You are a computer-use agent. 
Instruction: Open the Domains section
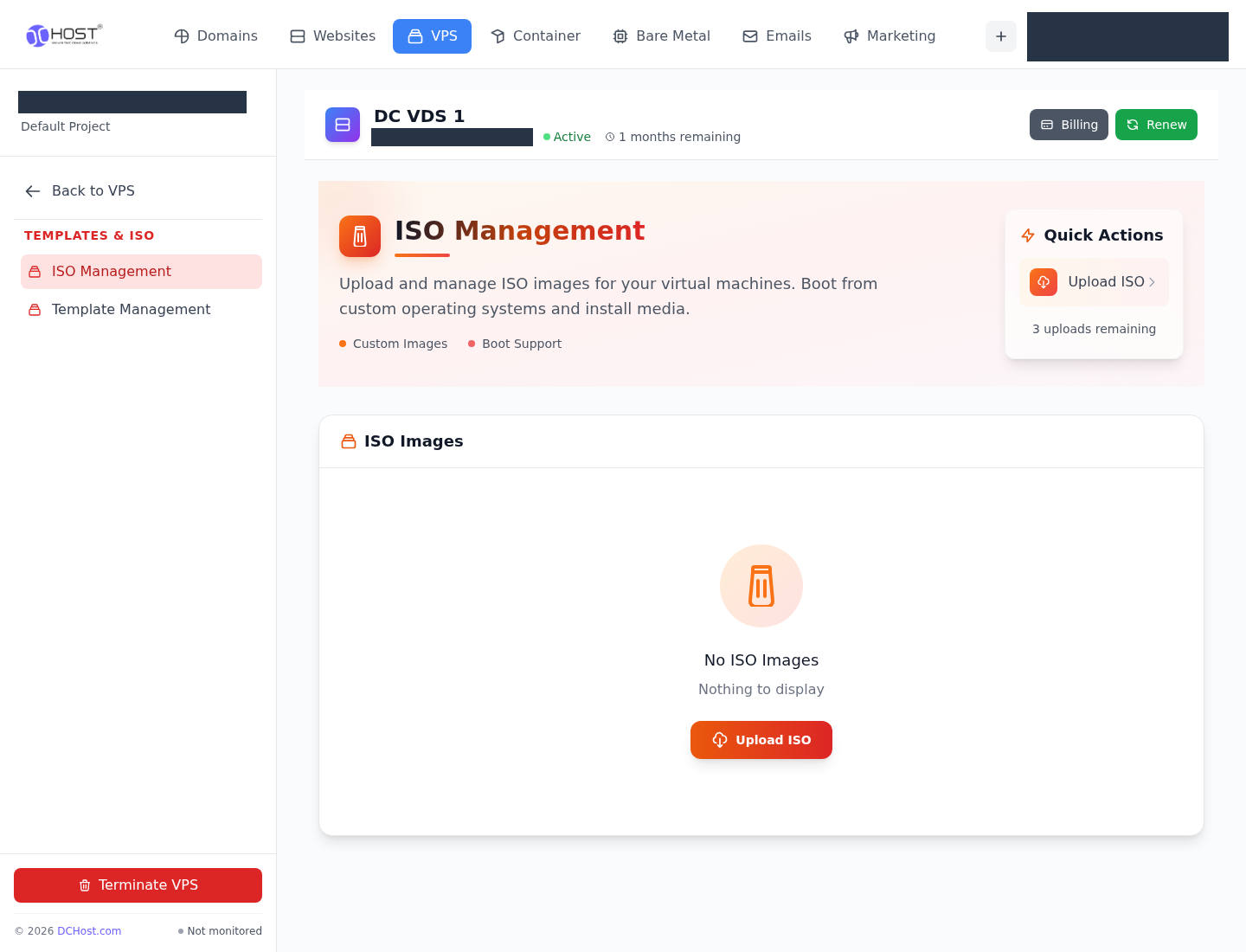[x=215, y=36]
